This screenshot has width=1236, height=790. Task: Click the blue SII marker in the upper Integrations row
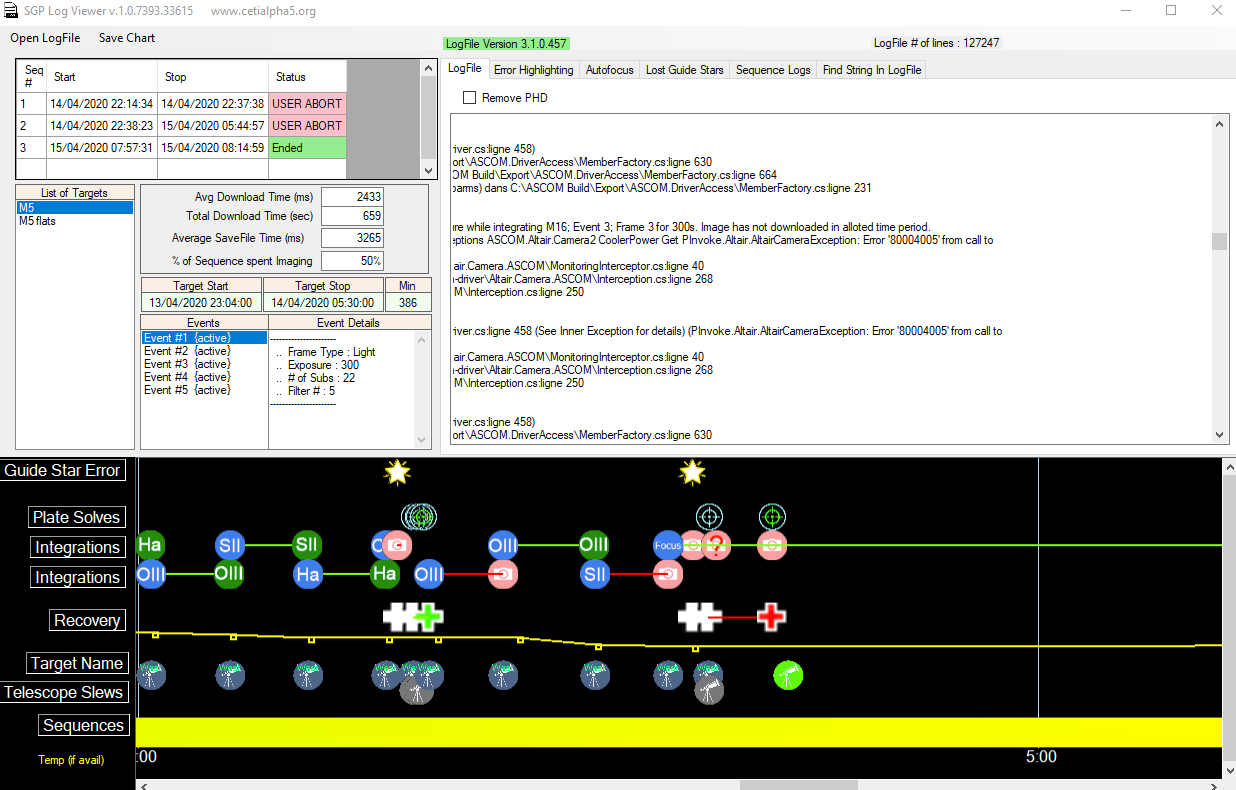tap(230, 545)
